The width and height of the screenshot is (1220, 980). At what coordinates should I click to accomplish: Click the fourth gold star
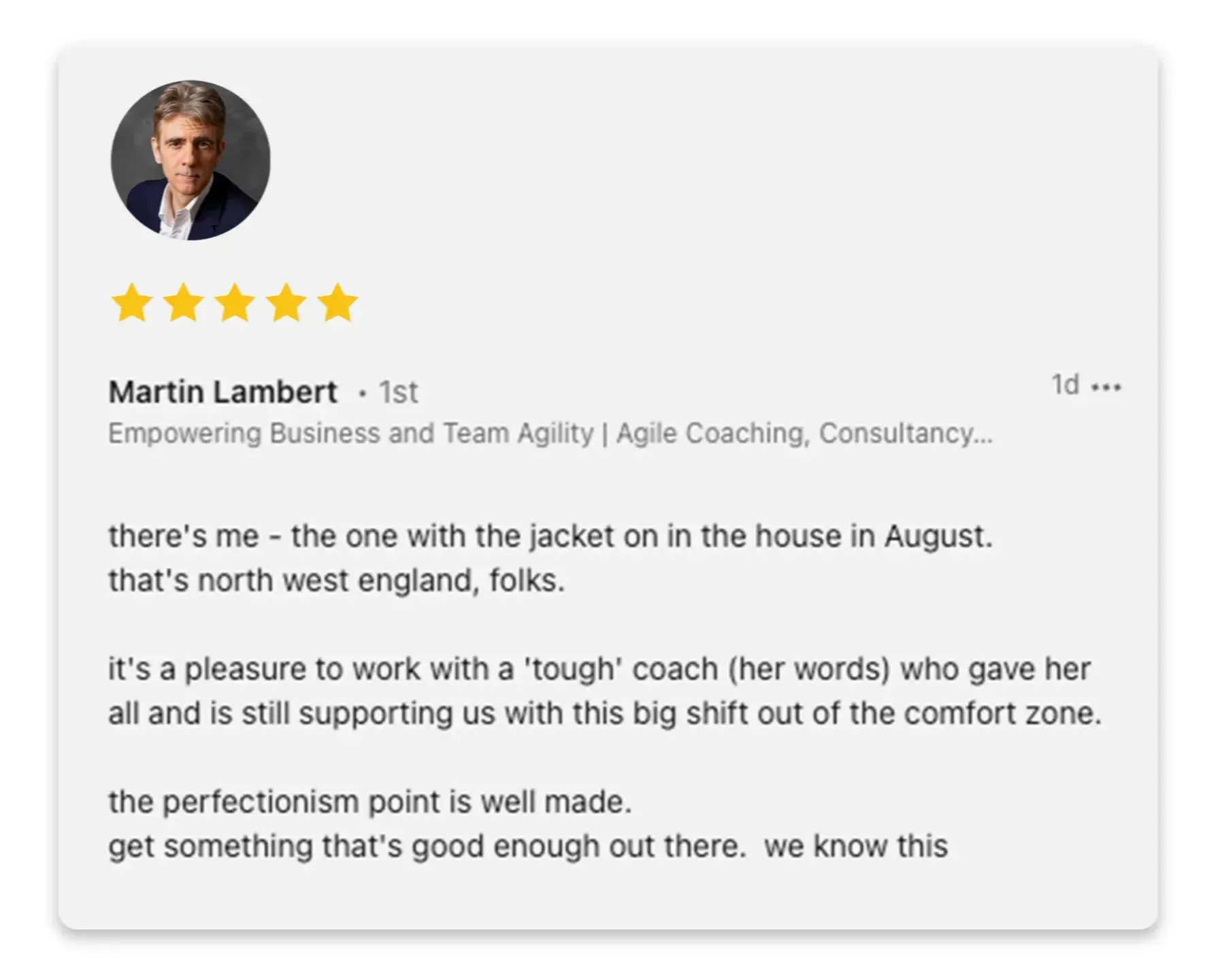point(286,303)
